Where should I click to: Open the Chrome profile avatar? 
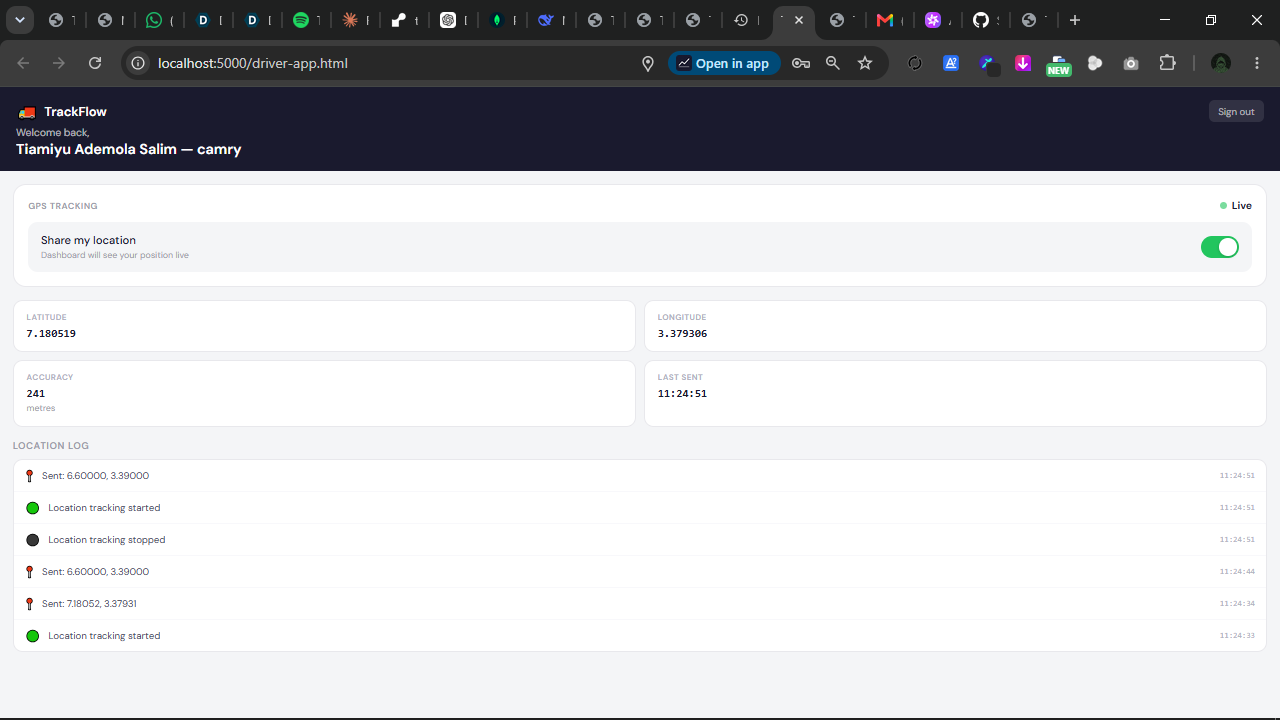[x=1221, y=63]
